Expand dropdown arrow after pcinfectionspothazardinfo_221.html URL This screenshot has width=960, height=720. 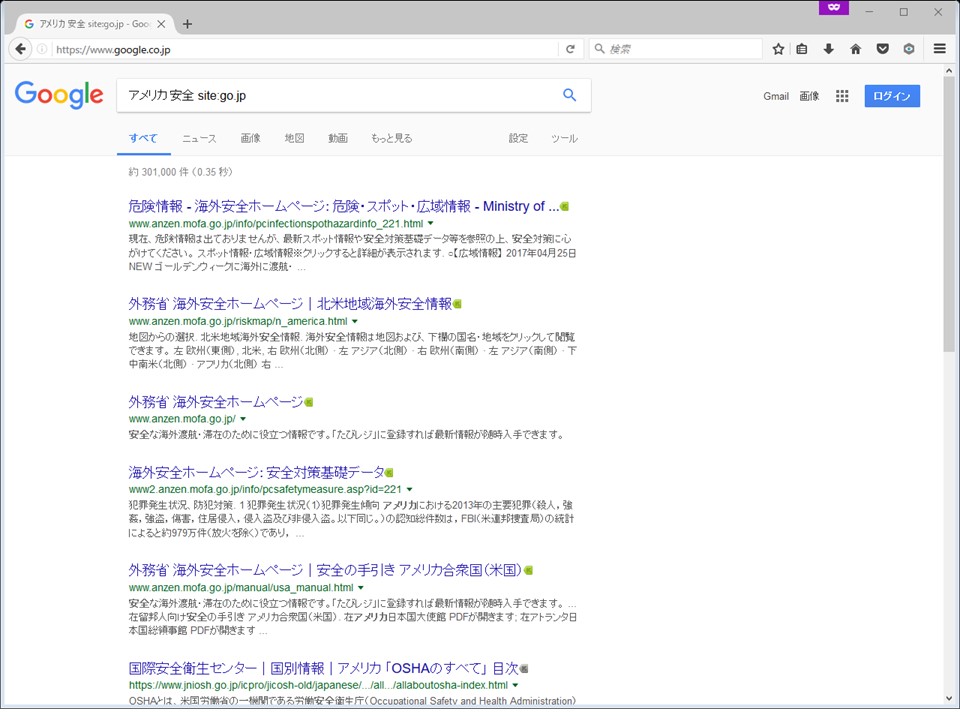pos(430,224)
